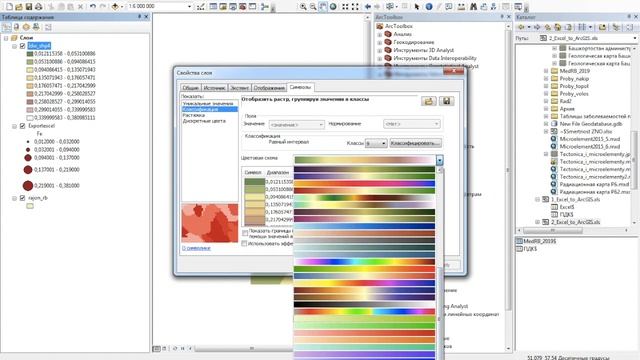Screen dimensions: 640x360
Task: Switch to the Extent (Экстент) tab
Action: tap(239, 88)
